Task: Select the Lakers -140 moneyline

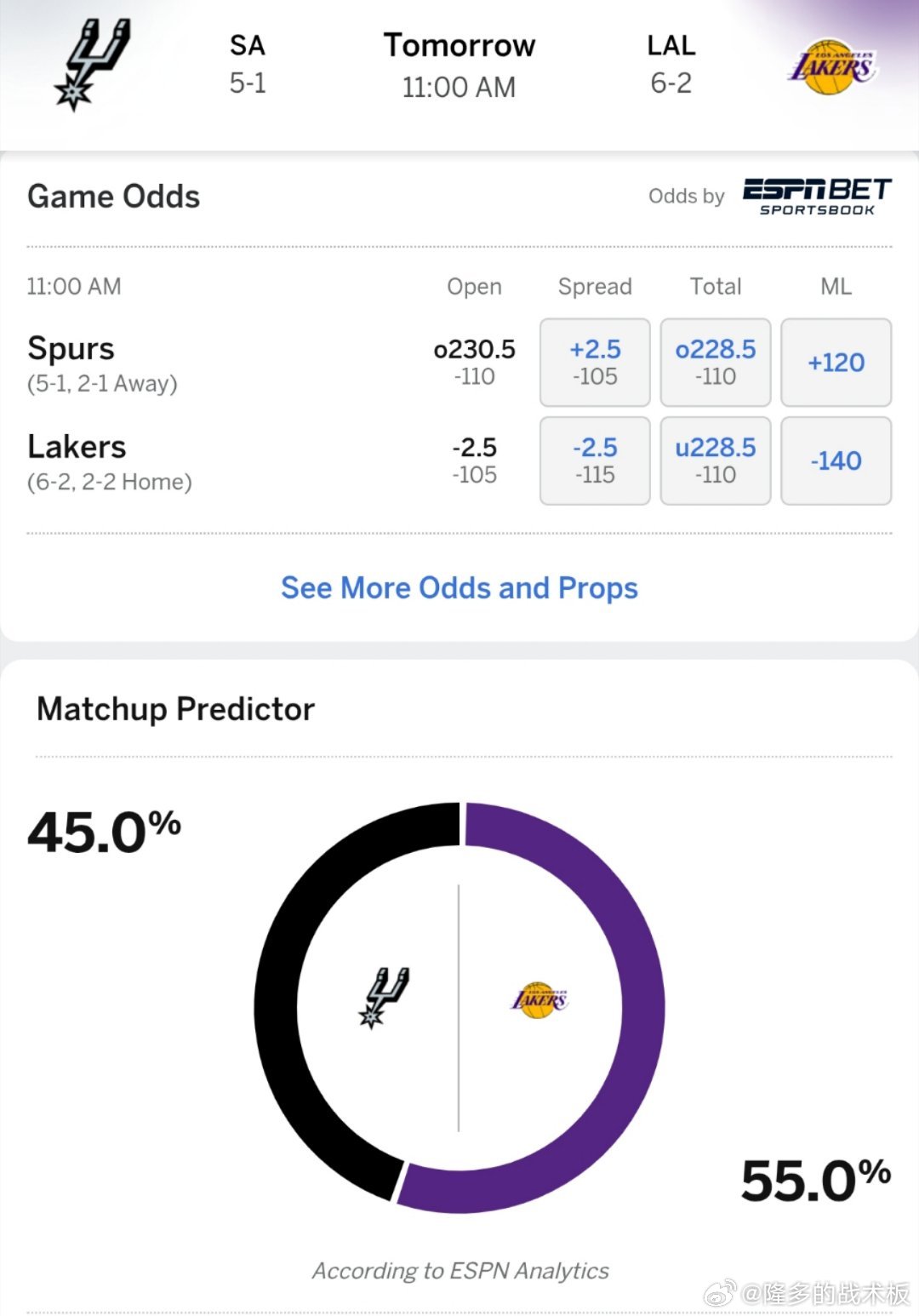Action: [836, 461]
